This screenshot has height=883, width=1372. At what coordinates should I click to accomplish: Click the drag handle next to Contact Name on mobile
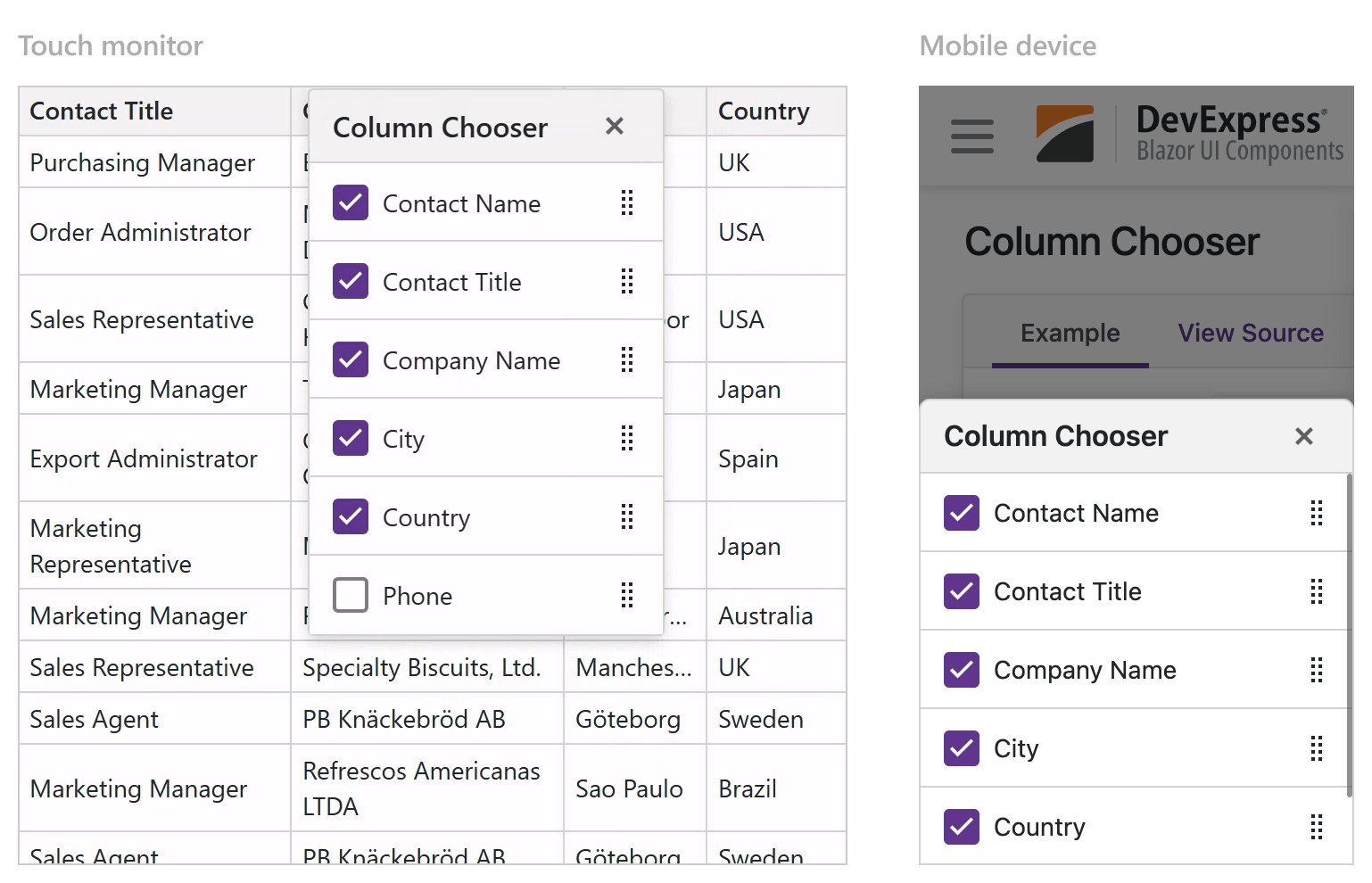[x=1317, y=513]
